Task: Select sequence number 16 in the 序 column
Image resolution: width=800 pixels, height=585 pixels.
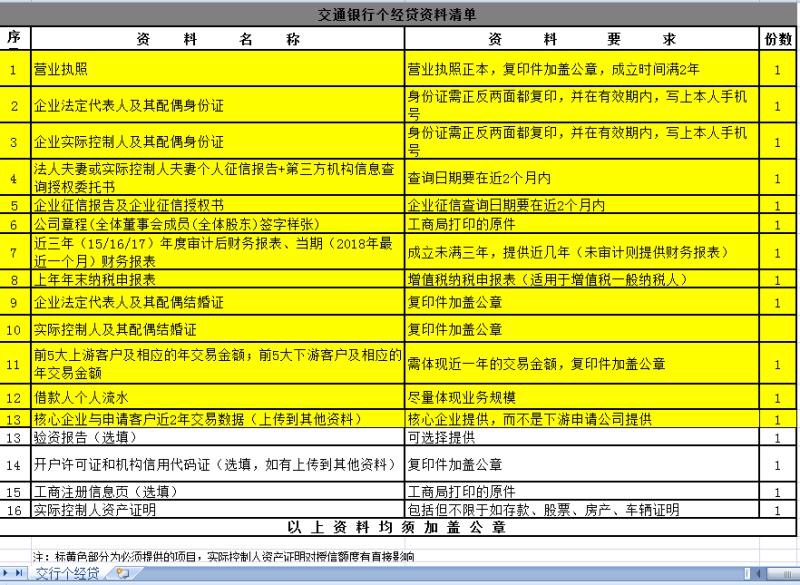Action: [14, 510]
